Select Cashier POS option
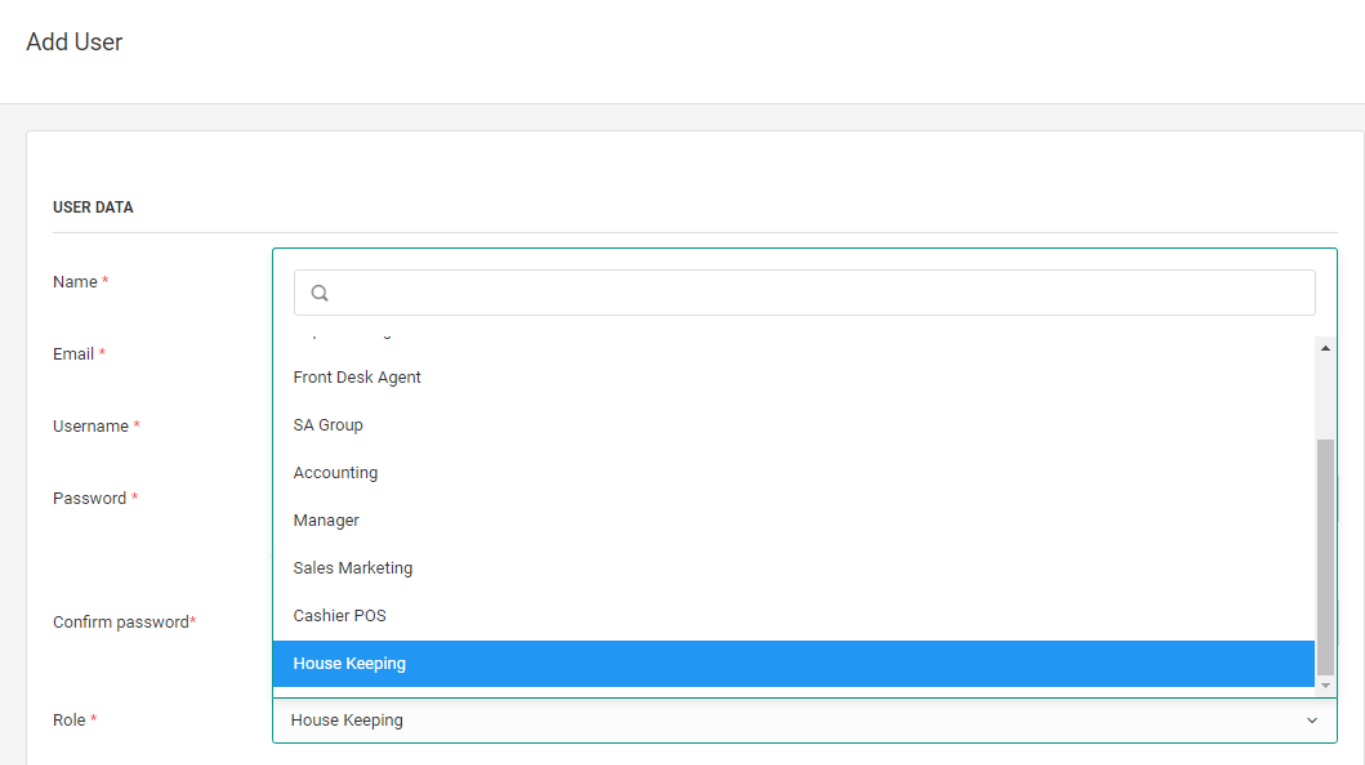Viewport: 1365px width, 765px height. pyautogui.click(x=793, y=616)
